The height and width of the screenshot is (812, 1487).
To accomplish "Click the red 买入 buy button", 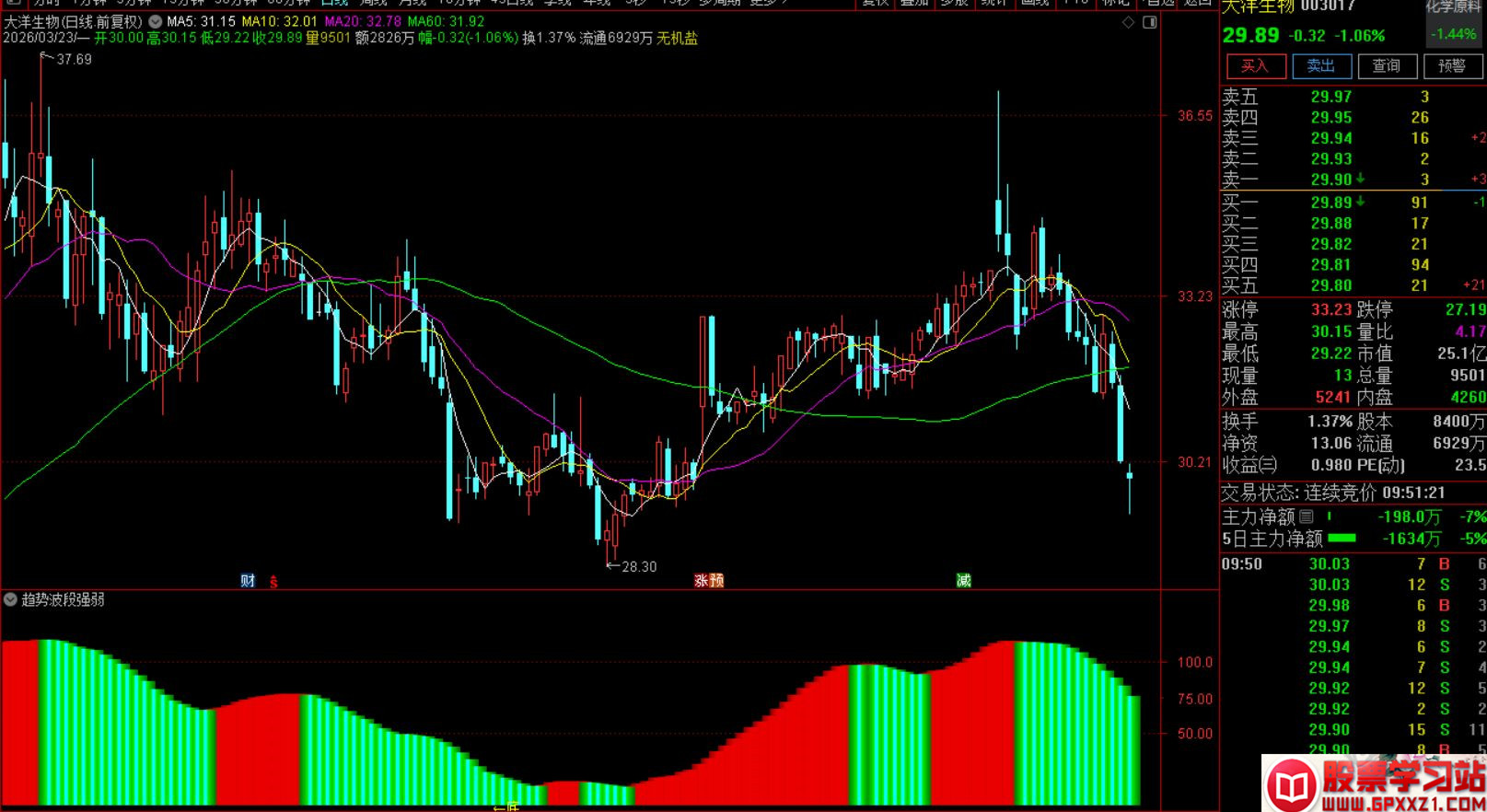I will click(x=1254, y=66).
